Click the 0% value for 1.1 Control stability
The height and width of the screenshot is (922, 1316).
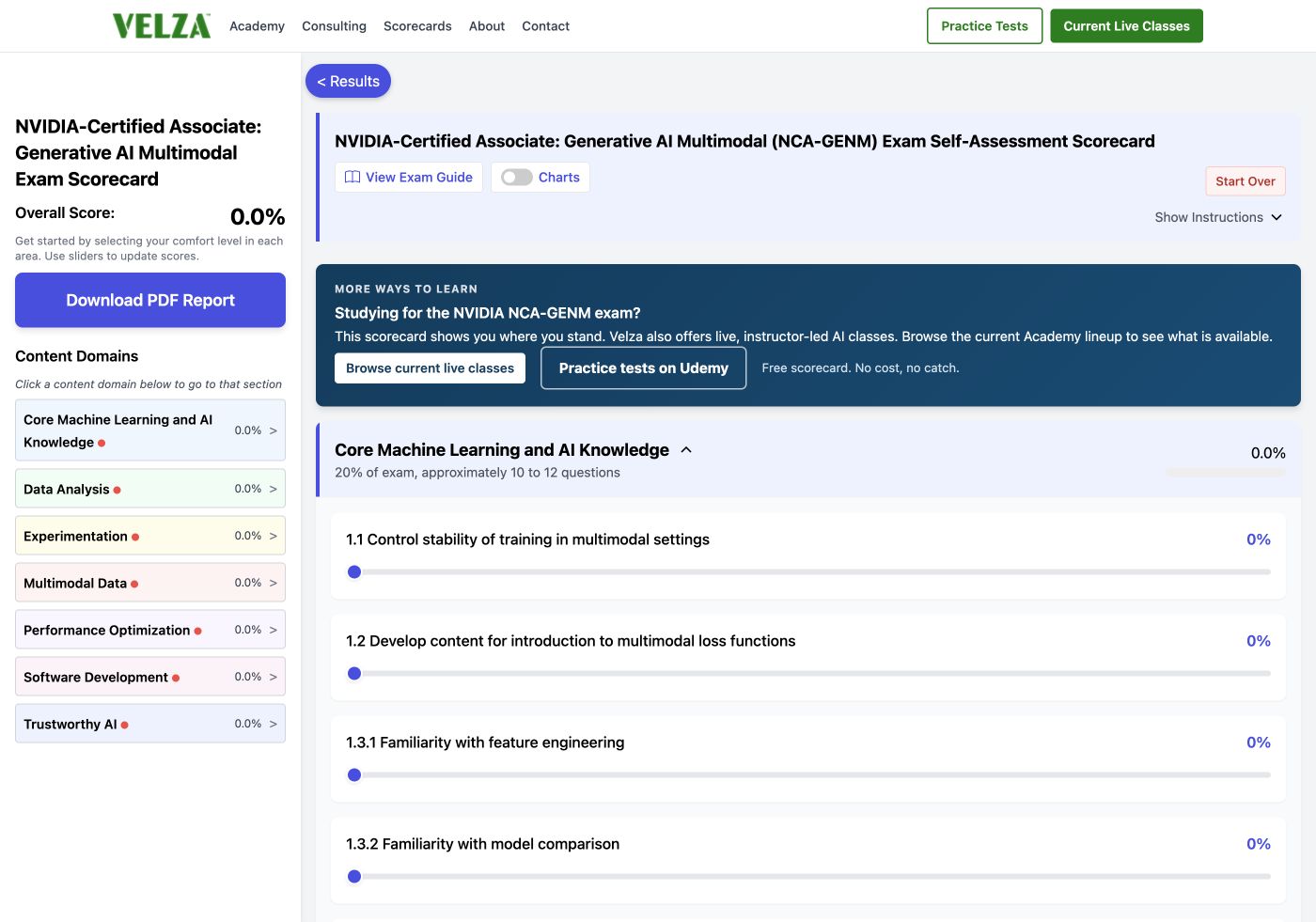pyautogui.click(x=1258, y=539)
